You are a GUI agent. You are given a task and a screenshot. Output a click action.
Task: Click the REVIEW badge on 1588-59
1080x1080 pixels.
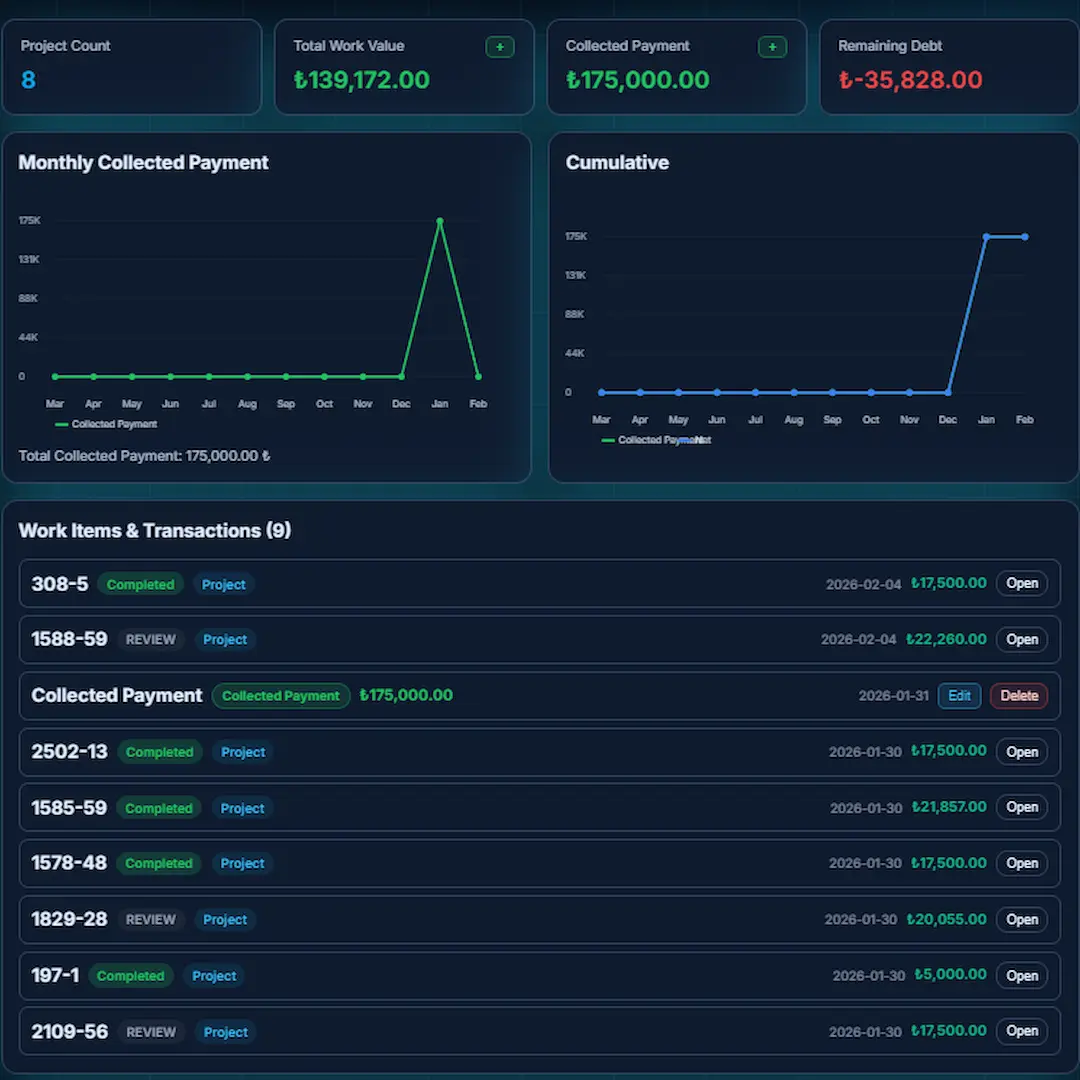tap(150, 640)
